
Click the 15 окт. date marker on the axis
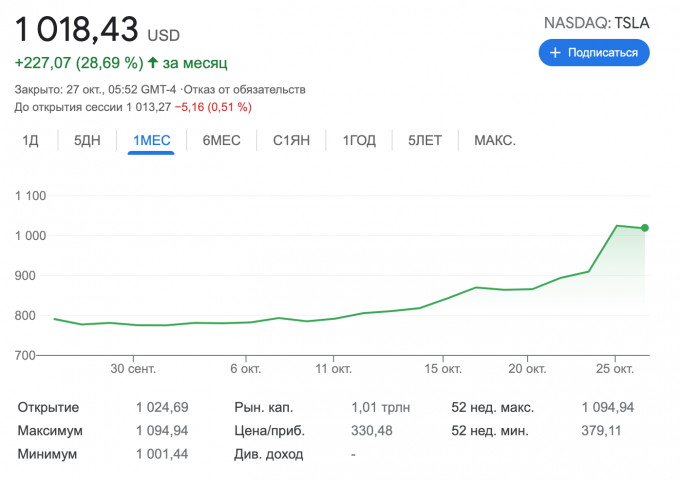(x=443, y=369)
